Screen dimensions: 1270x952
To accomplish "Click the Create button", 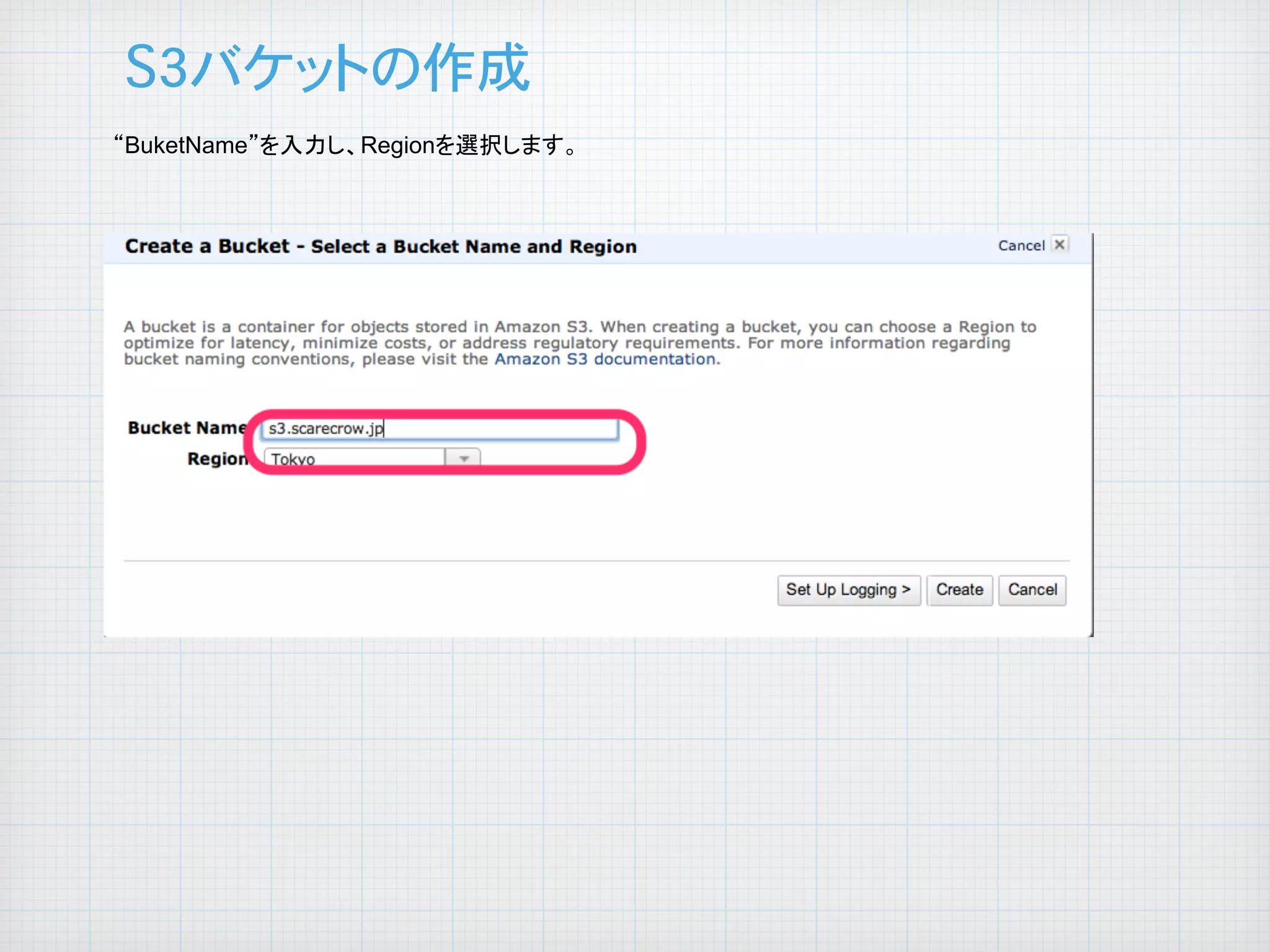I will 959,590.
